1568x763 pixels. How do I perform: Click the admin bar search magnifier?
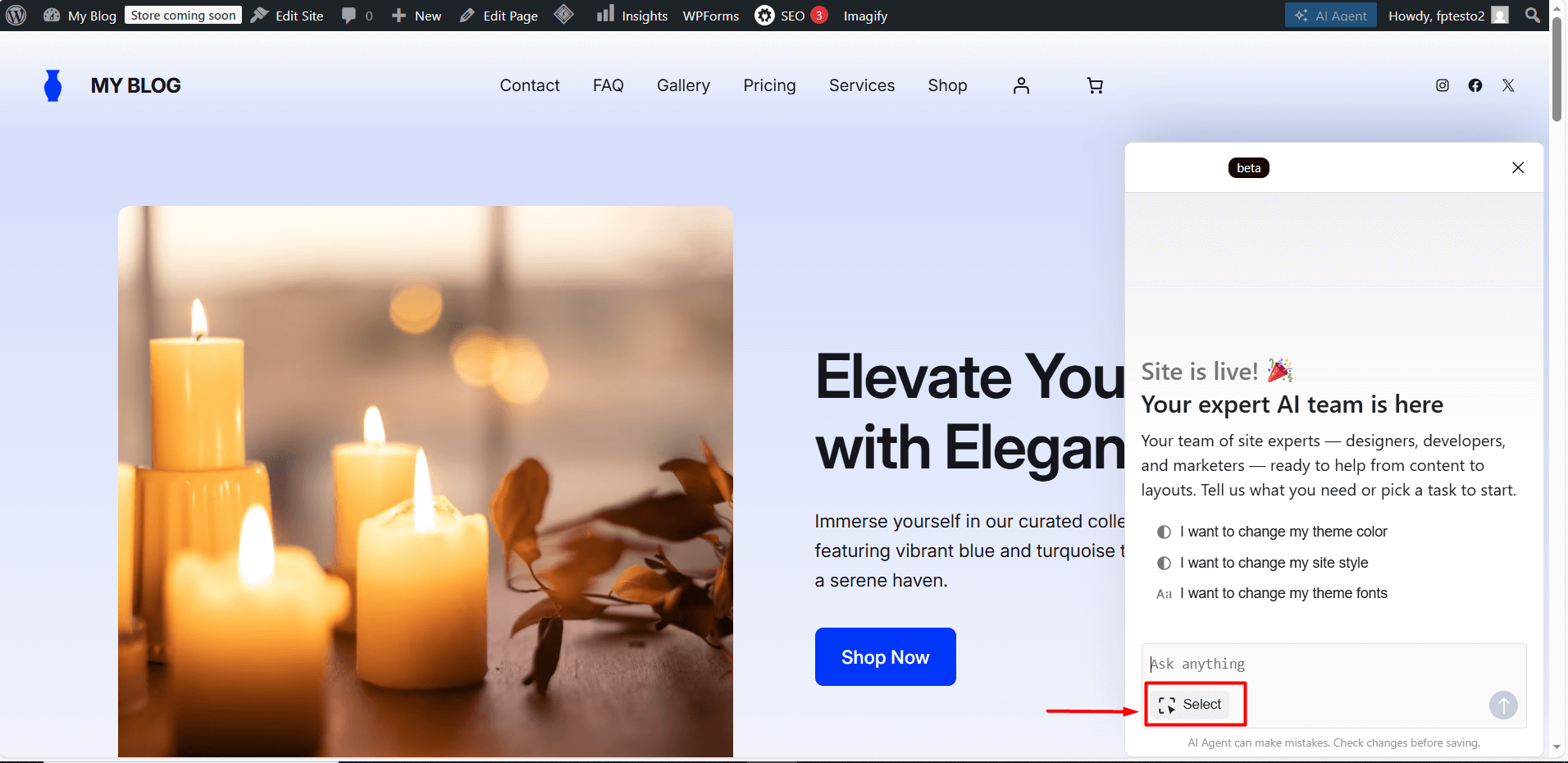tap(1532, 16)
